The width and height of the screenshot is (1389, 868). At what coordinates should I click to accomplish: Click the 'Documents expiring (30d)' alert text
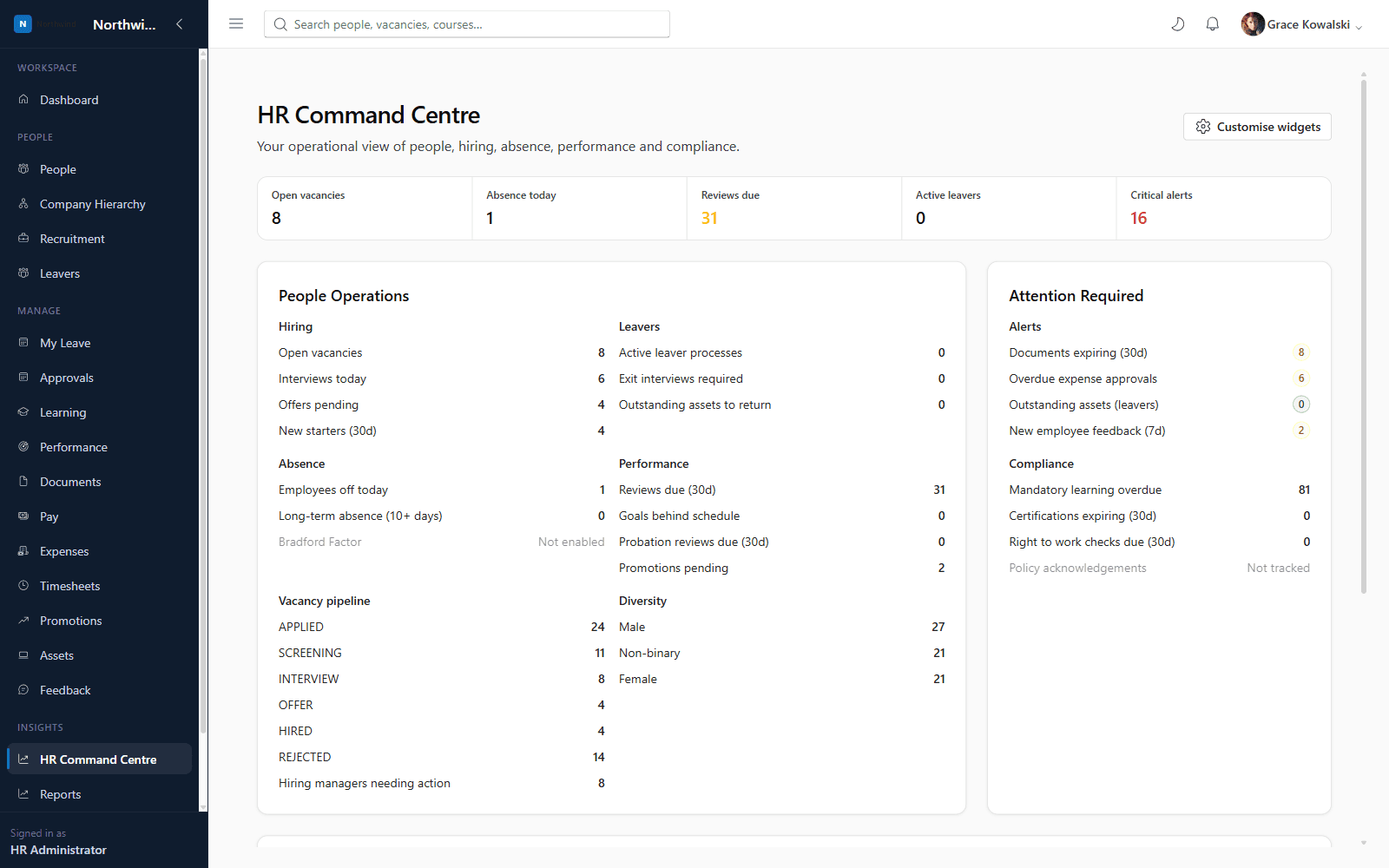click(1078, 352)
